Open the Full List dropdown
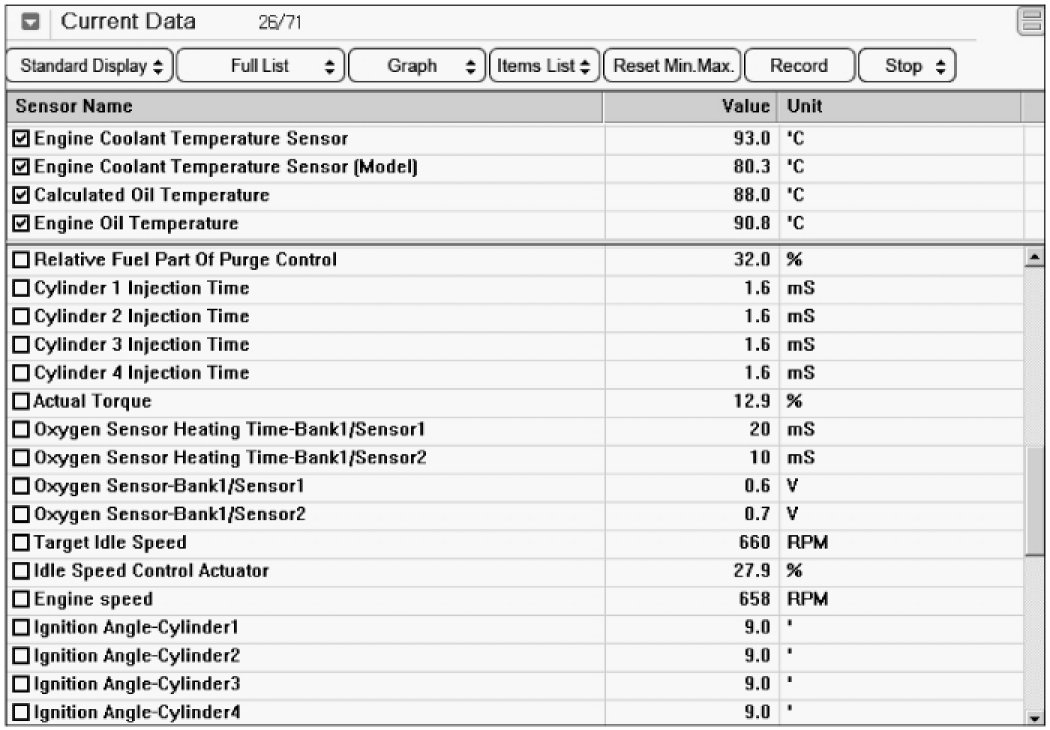1050x730 pixels. coord(263,66)
